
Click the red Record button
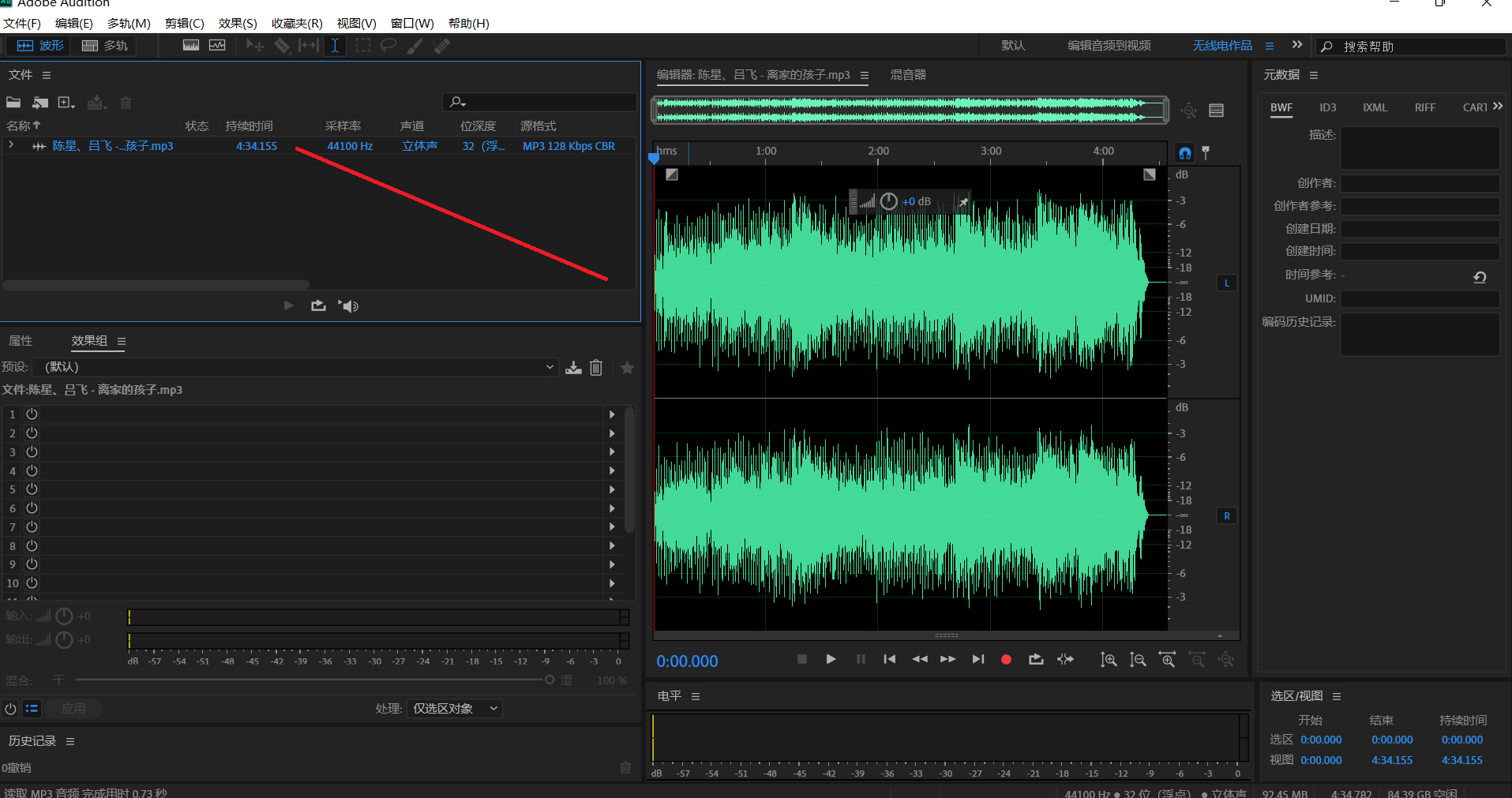pos(1006,660)
